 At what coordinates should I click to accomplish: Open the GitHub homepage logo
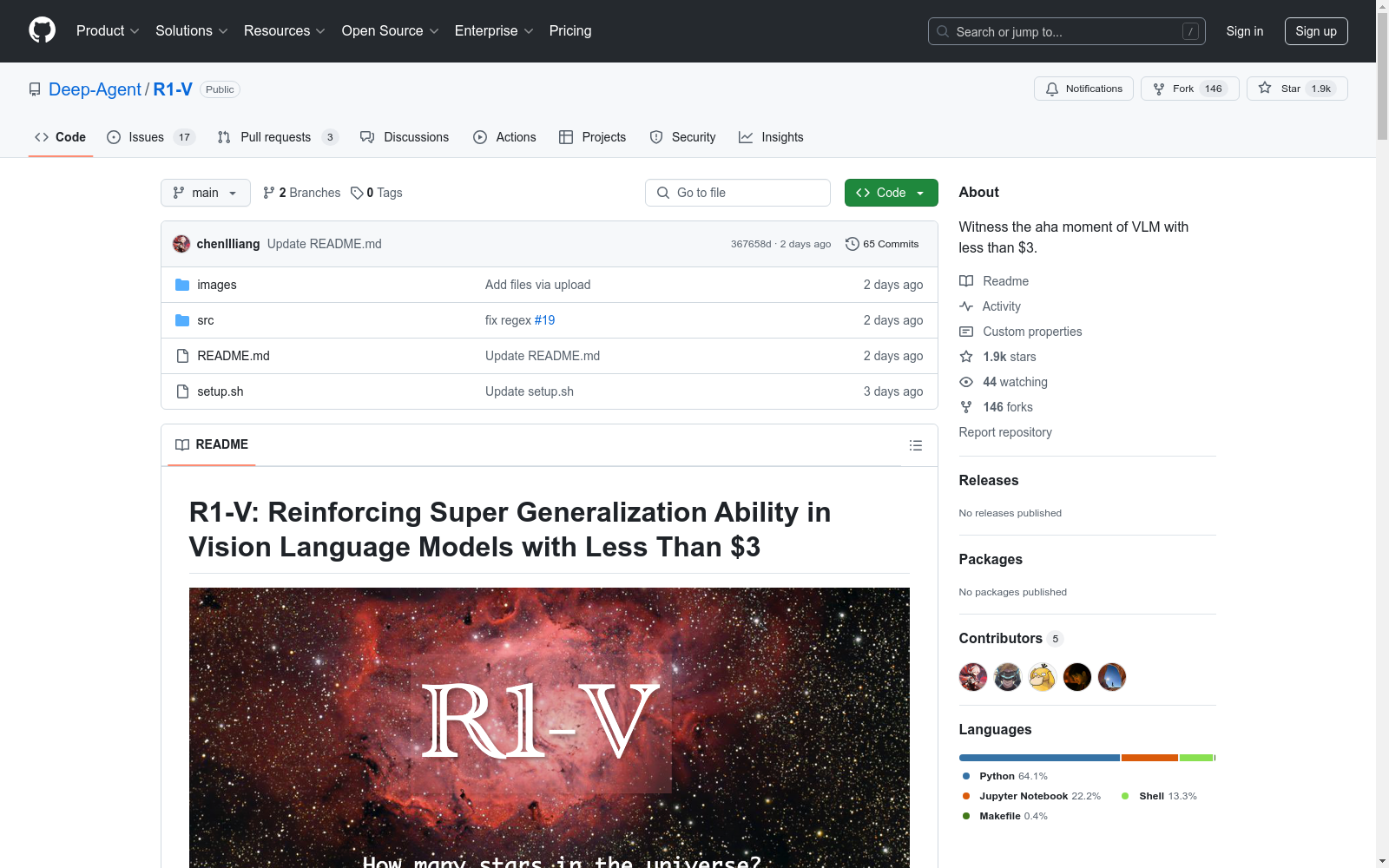point(42,30)
